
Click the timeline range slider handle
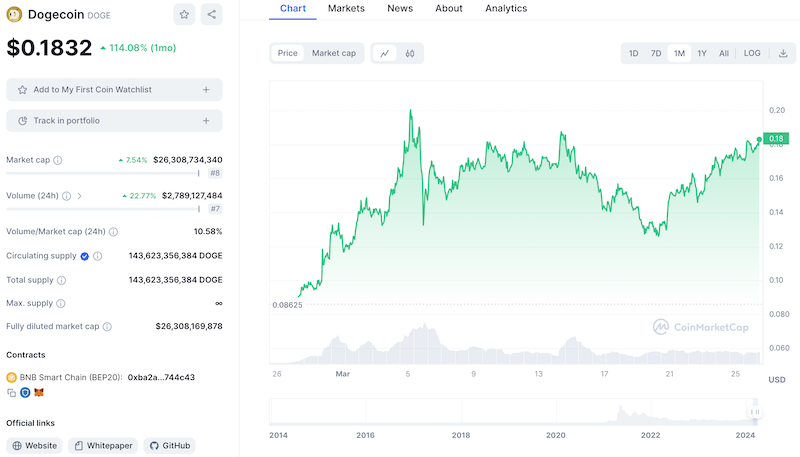[x=755, y=412]
